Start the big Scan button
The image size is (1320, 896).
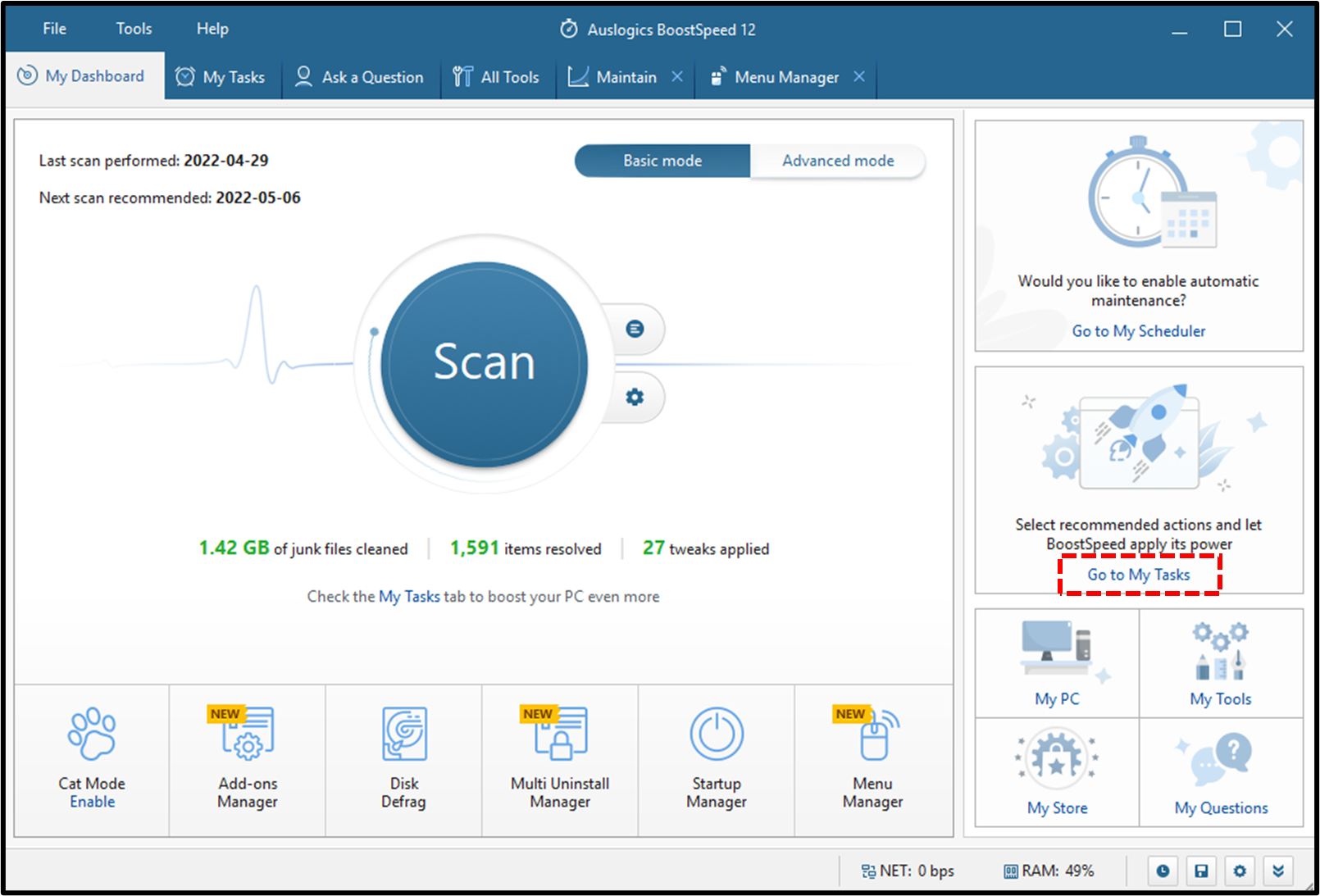pyautogui.click(x=484, y=364)
